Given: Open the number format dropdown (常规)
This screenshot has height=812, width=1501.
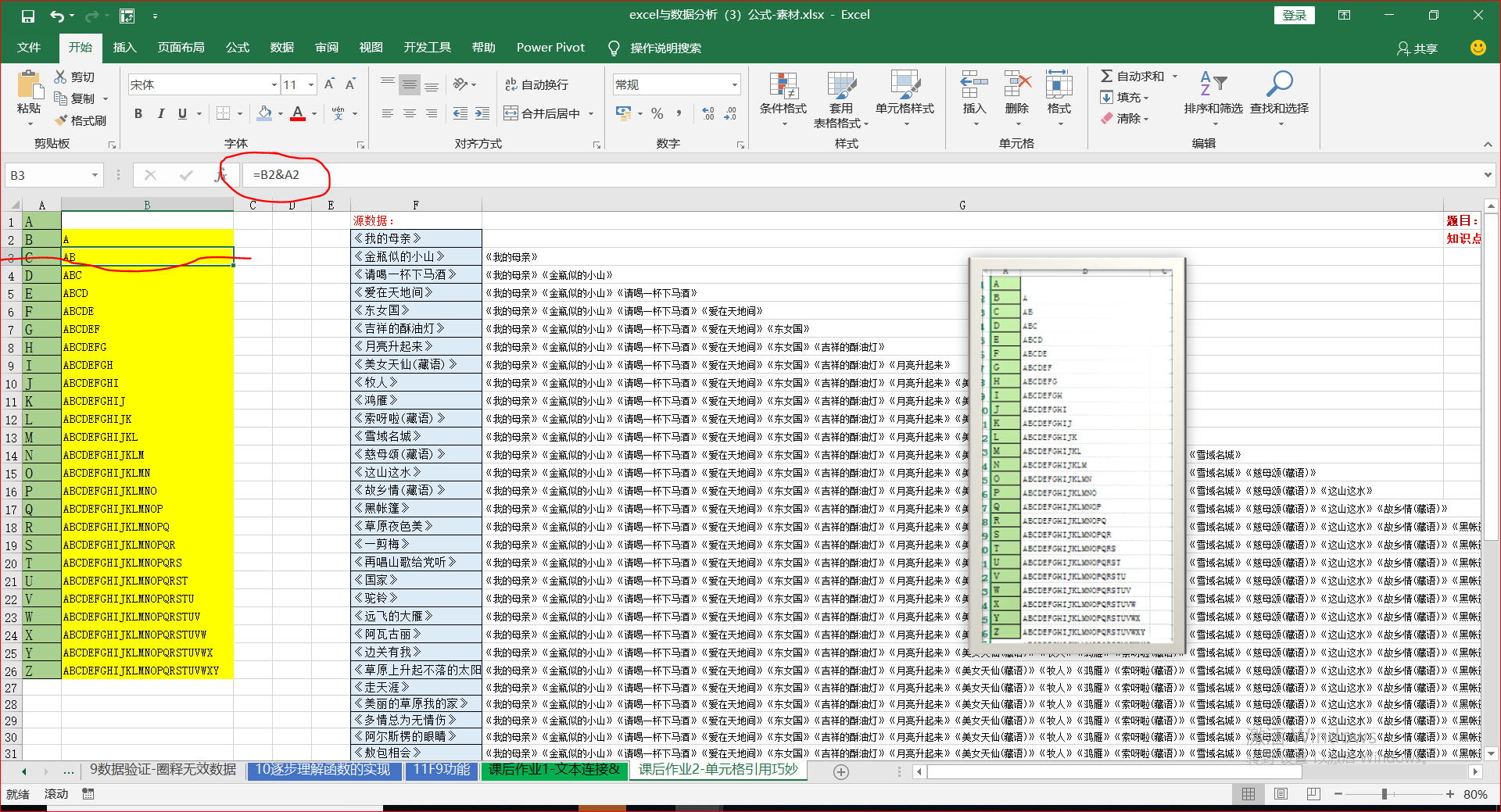Looking at the screenshot, I should (x=735, y=84).
